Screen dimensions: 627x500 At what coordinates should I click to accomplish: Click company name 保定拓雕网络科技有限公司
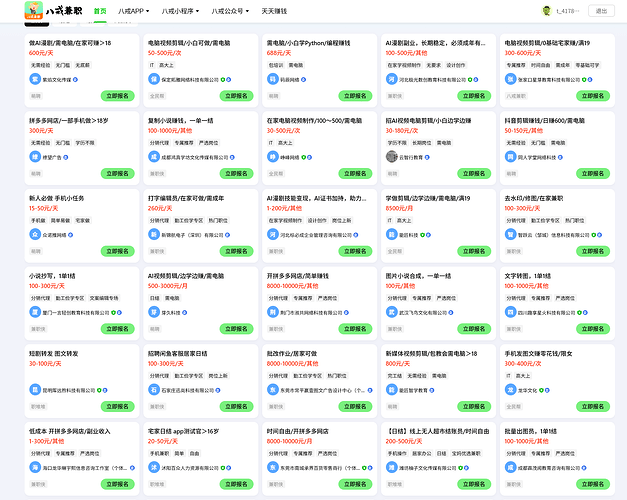point(190,80)
